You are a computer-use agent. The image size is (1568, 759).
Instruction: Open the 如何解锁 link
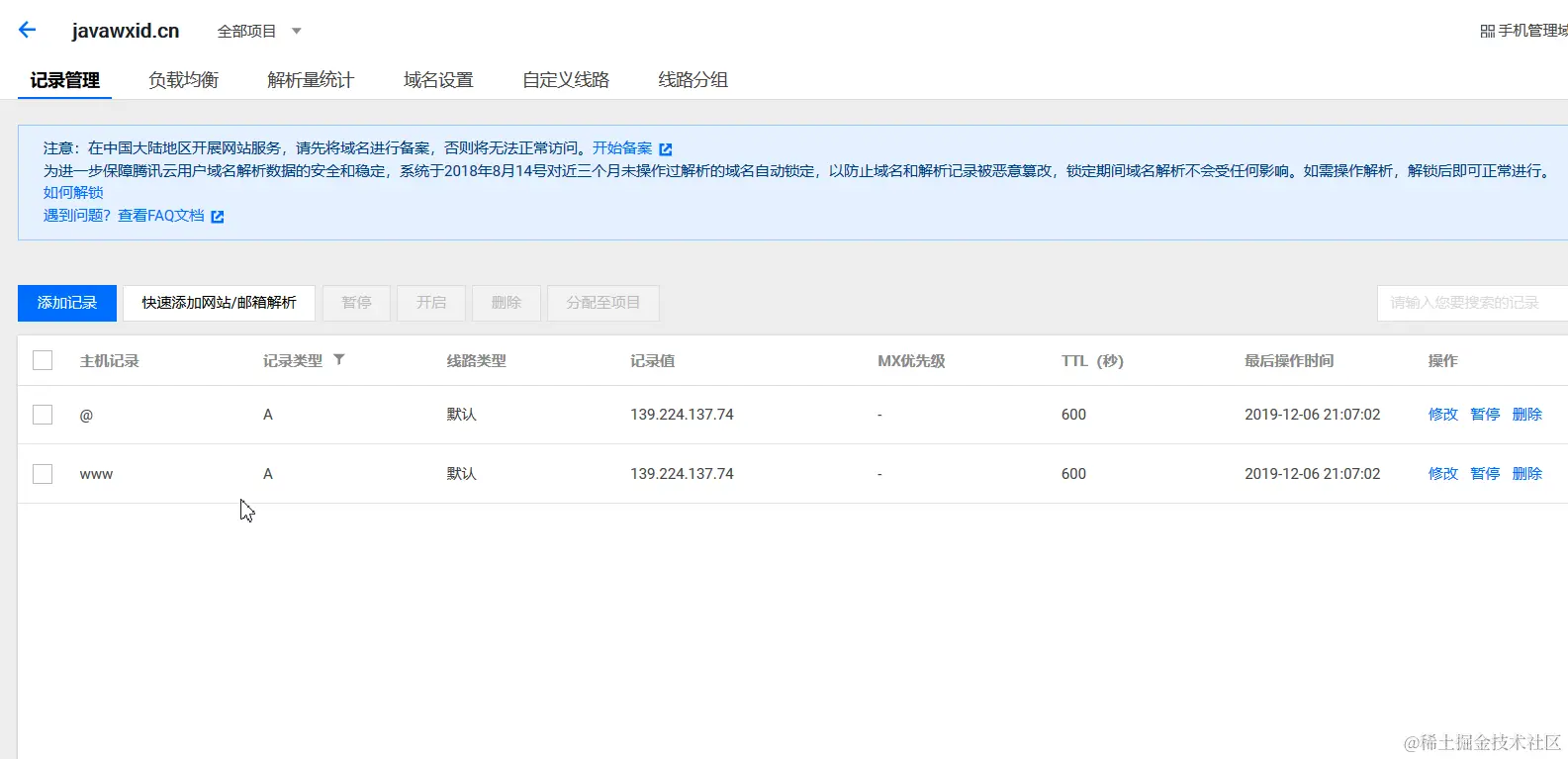[x=73, y=193]
